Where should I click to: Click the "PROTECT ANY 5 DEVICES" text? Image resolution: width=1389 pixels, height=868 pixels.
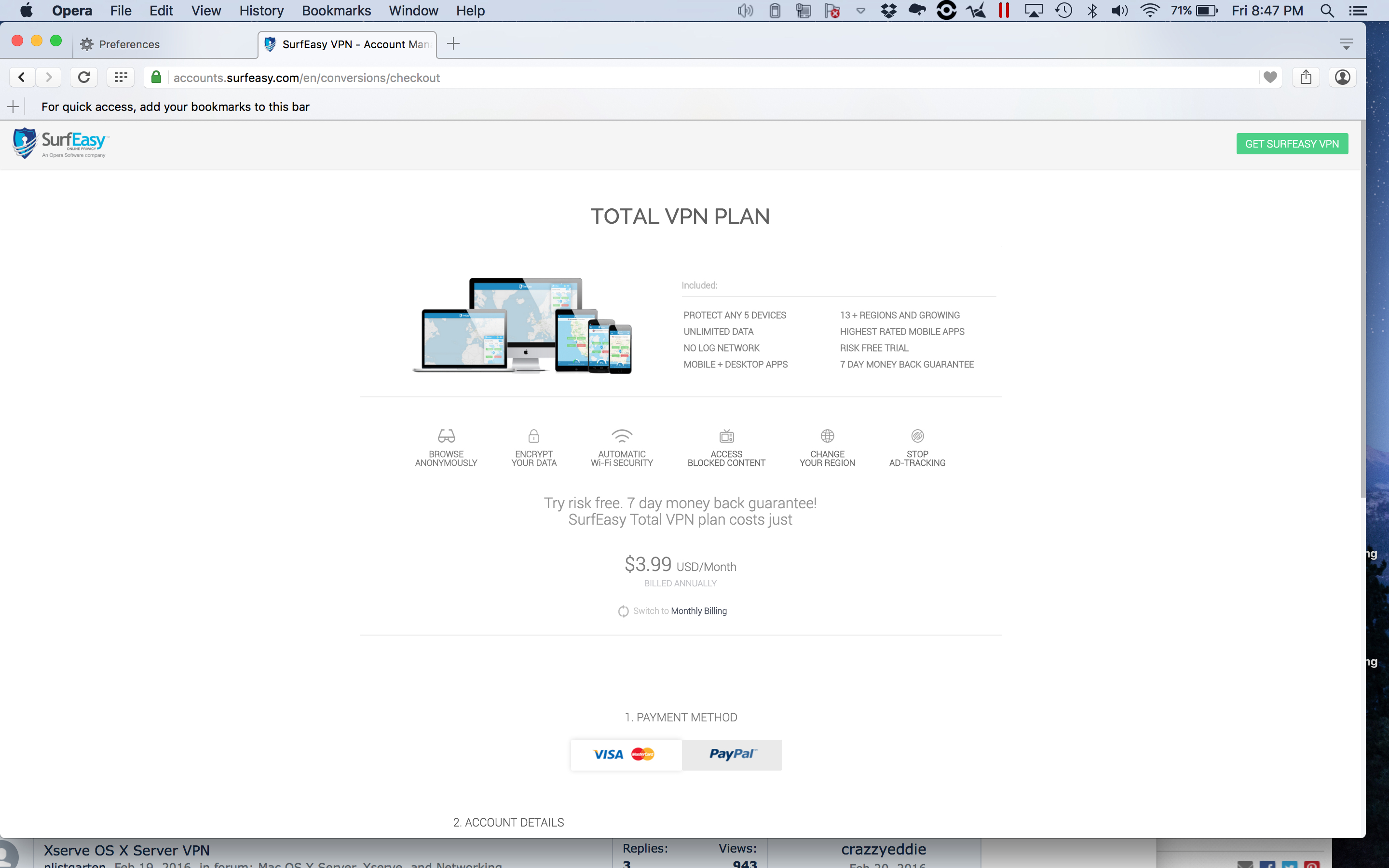pyautogui.click(x=735, y=315)
